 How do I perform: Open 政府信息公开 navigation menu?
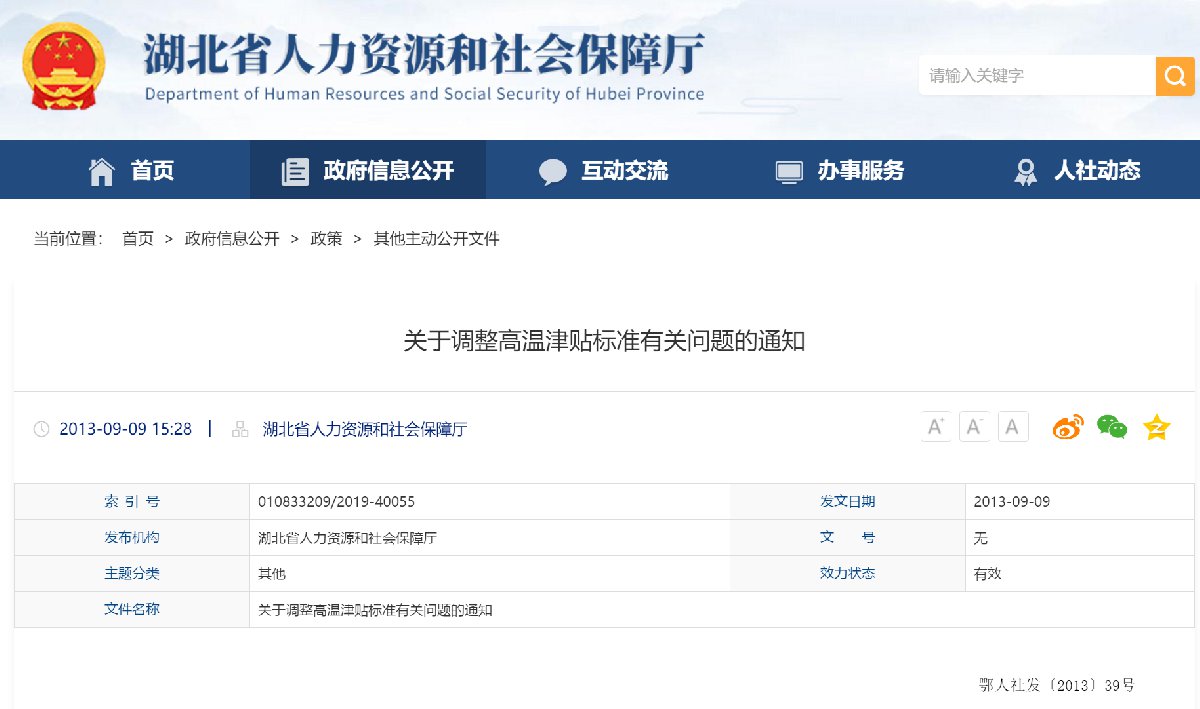tap(368, 170)
